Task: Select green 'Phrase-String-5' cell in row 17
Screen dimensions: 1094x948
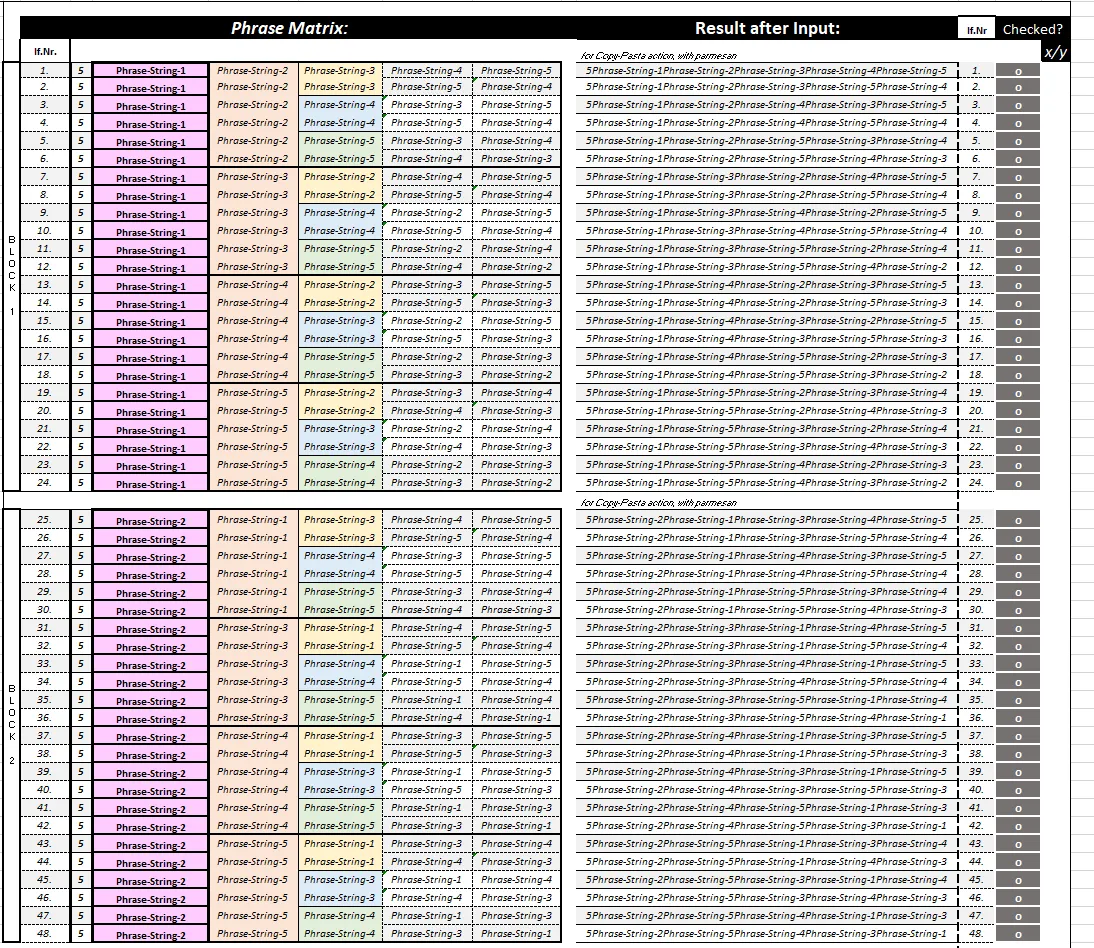Action: 340,357
